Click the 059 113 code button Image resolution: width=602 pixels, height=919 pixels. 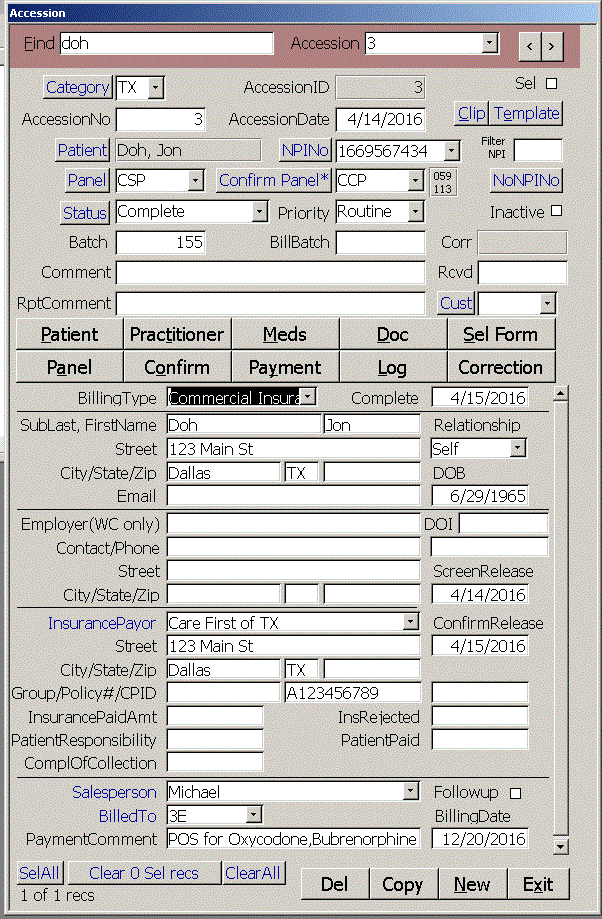tap(442, 182)
